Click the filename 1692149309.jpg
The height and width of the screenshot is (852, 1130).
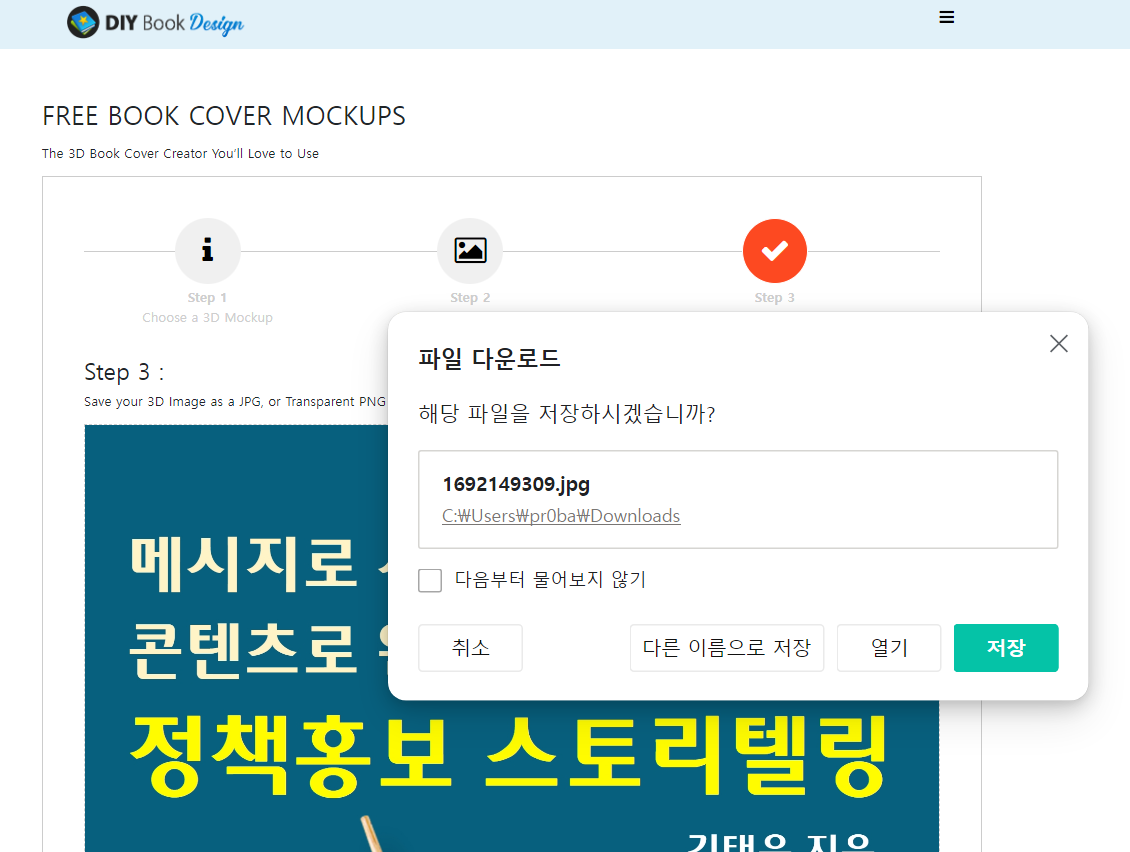click(x=516, y=484)
